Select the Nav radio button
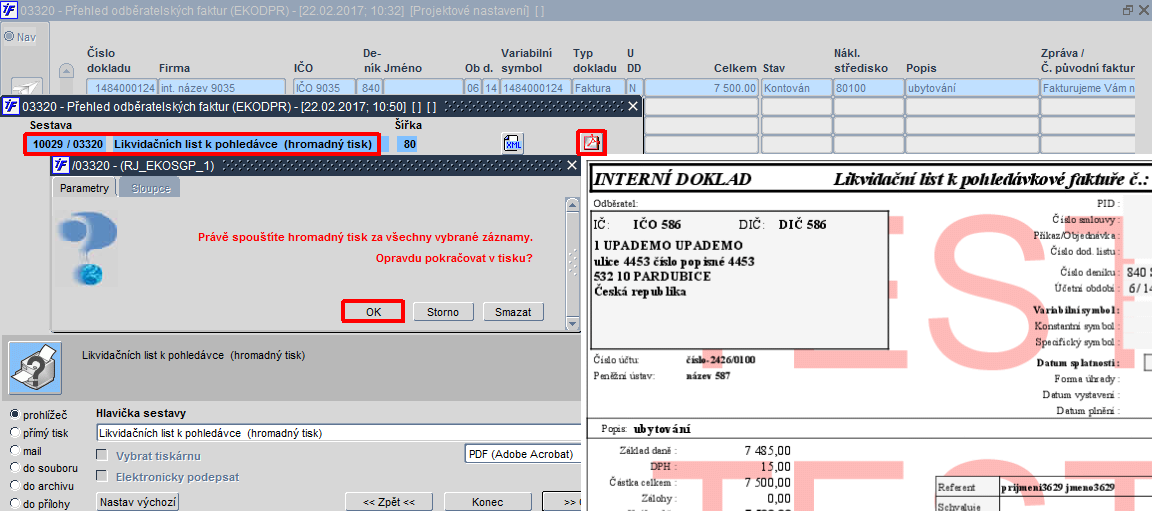Image resolution: width=1152 pixels, height=511 pixels. (x=9, y=36)
